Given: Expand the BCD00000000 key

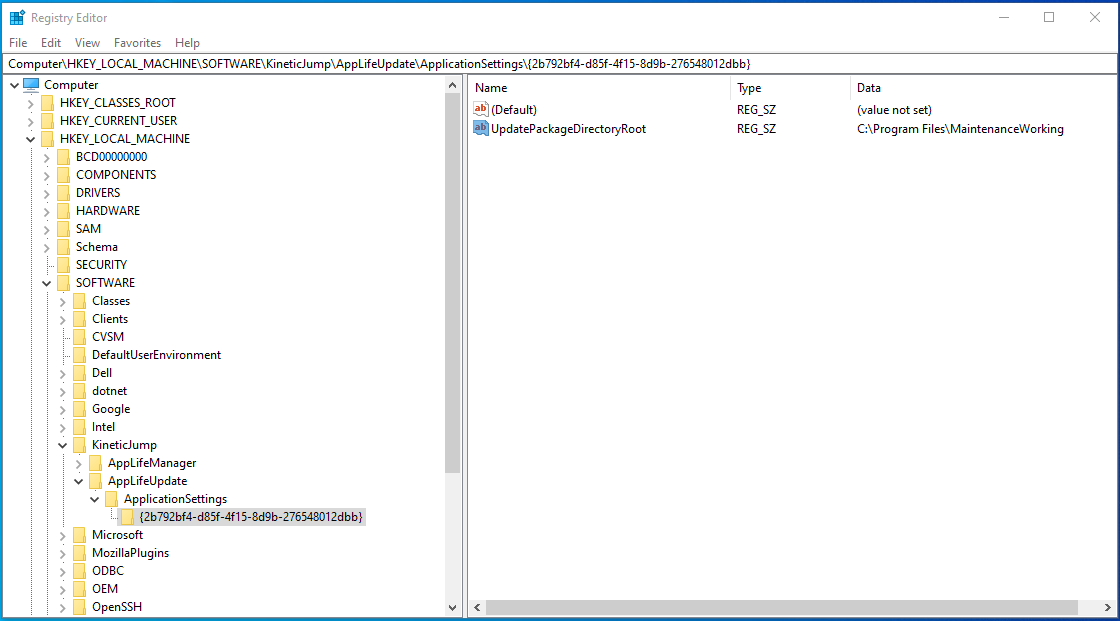Looking at the screenshot, I should click(46, 157).
